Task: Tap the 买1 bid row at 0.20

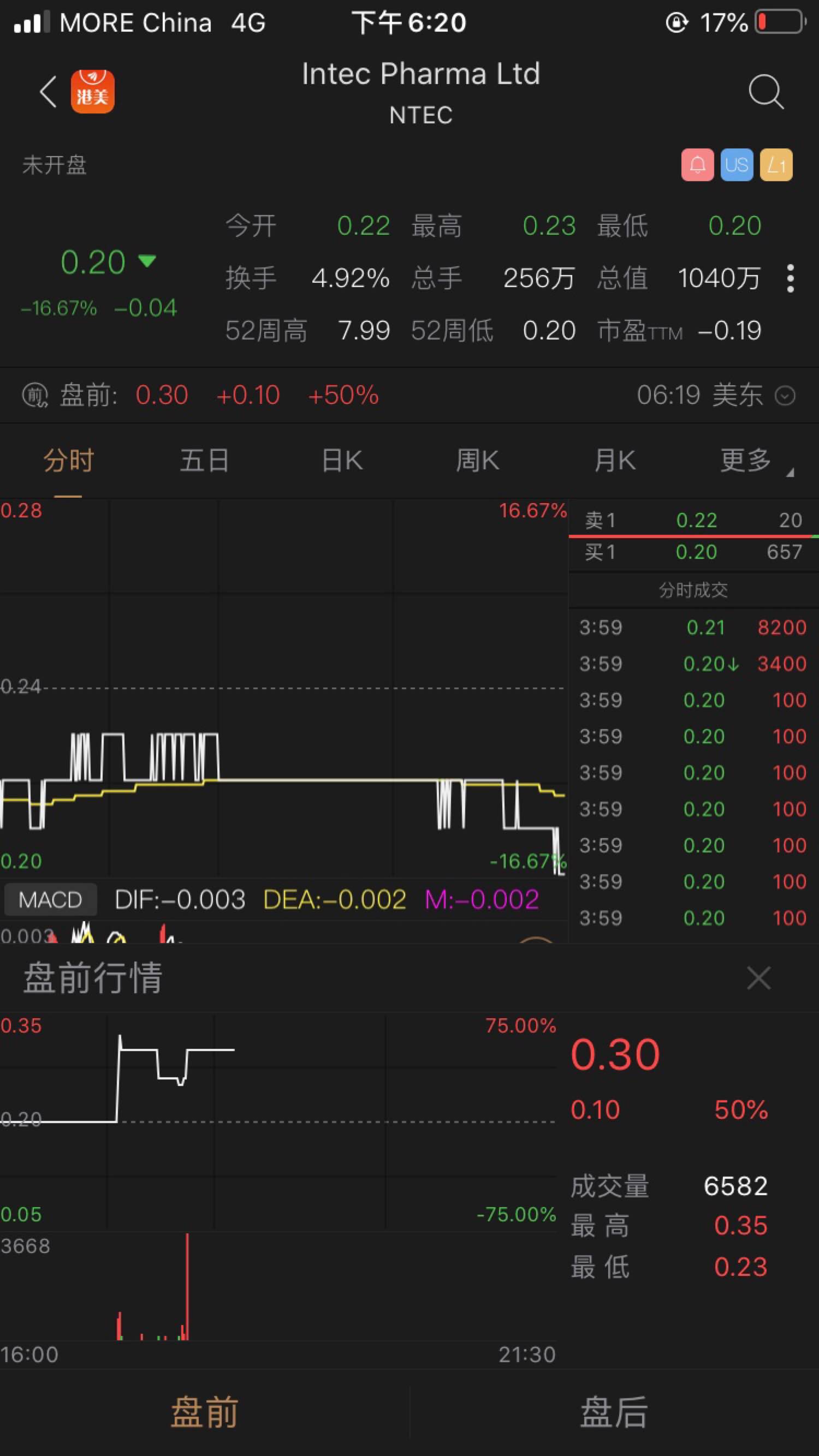Action: point(693,552)
